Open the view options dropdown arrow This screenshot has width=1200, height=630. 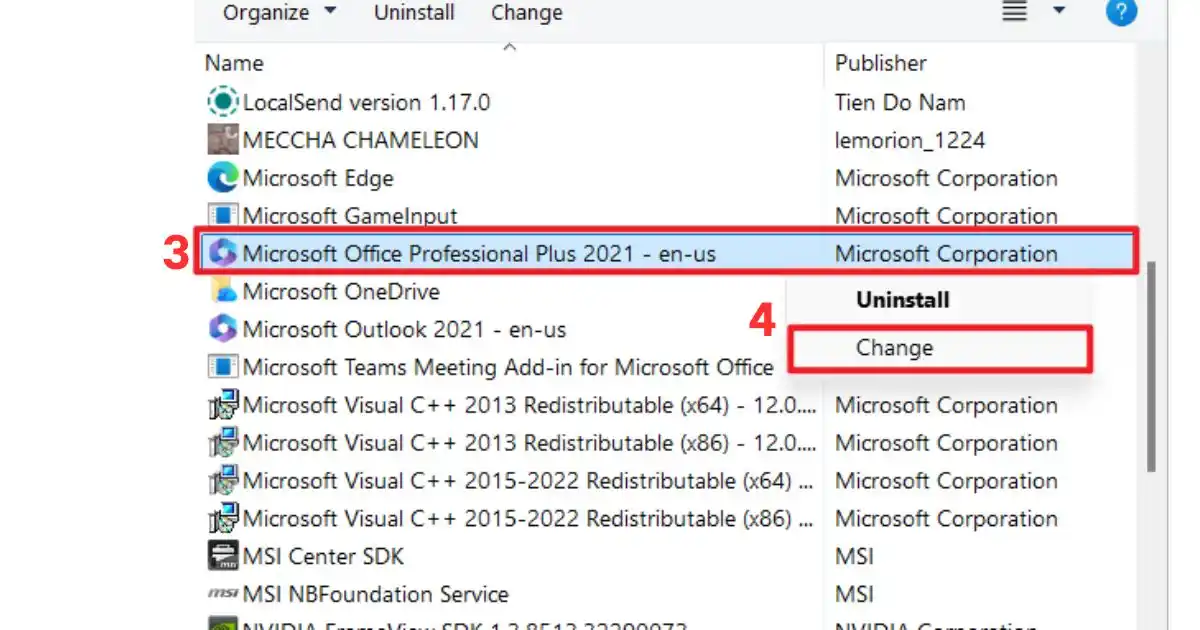tap(1060, 11)
